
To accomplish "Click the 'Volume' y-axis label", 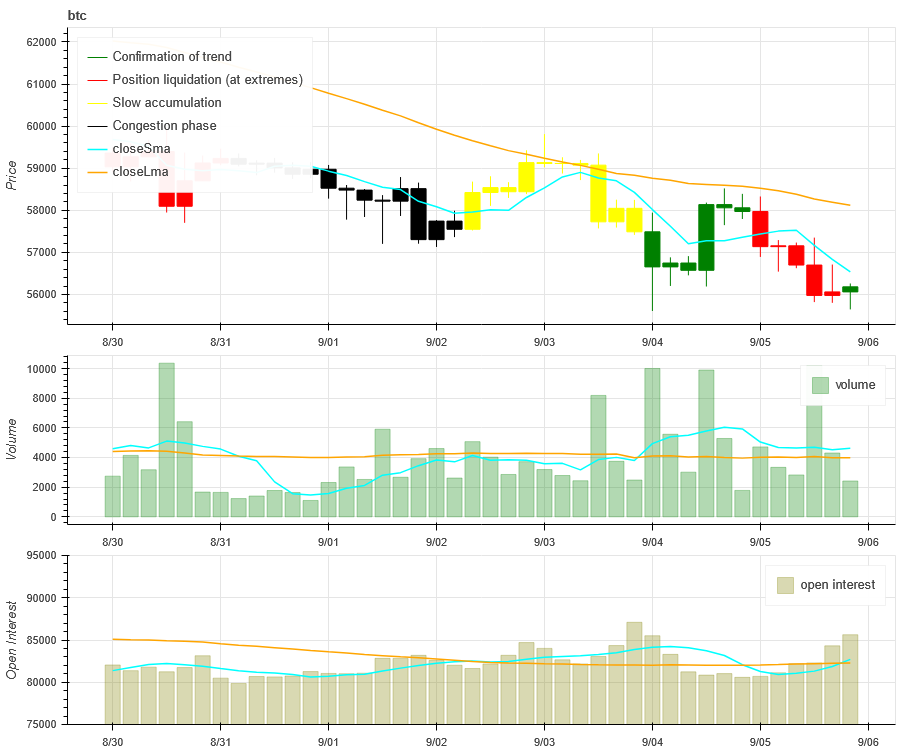I will click(11, 439).
